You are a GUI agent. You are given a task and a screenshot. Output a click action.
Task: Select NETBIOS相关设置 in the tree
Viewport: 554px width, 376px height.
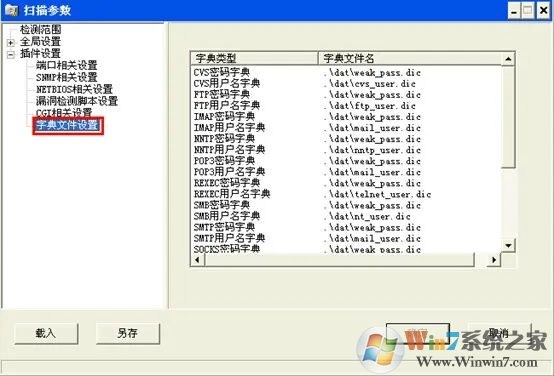coord(75,89)
